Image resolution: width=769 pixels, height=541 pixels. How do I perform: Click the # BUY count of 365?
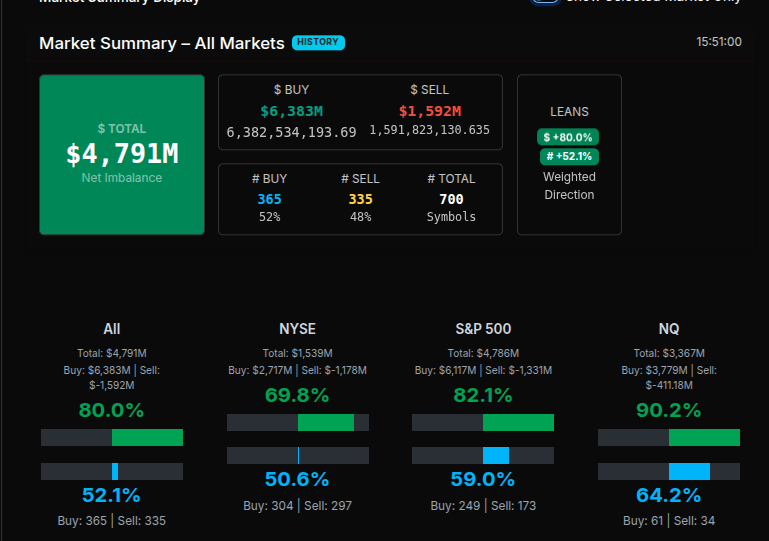click(x=269, y=199)
